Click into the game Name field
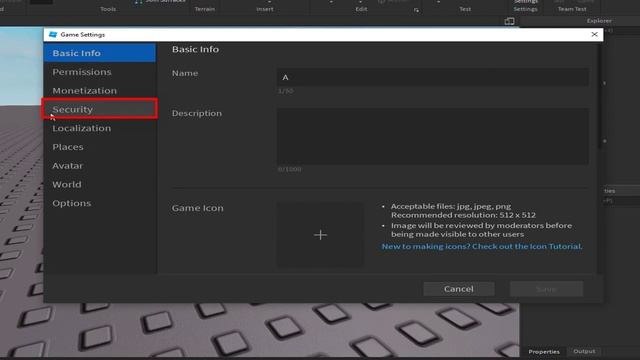Screen dimensions: 640x360 [433, 77]
